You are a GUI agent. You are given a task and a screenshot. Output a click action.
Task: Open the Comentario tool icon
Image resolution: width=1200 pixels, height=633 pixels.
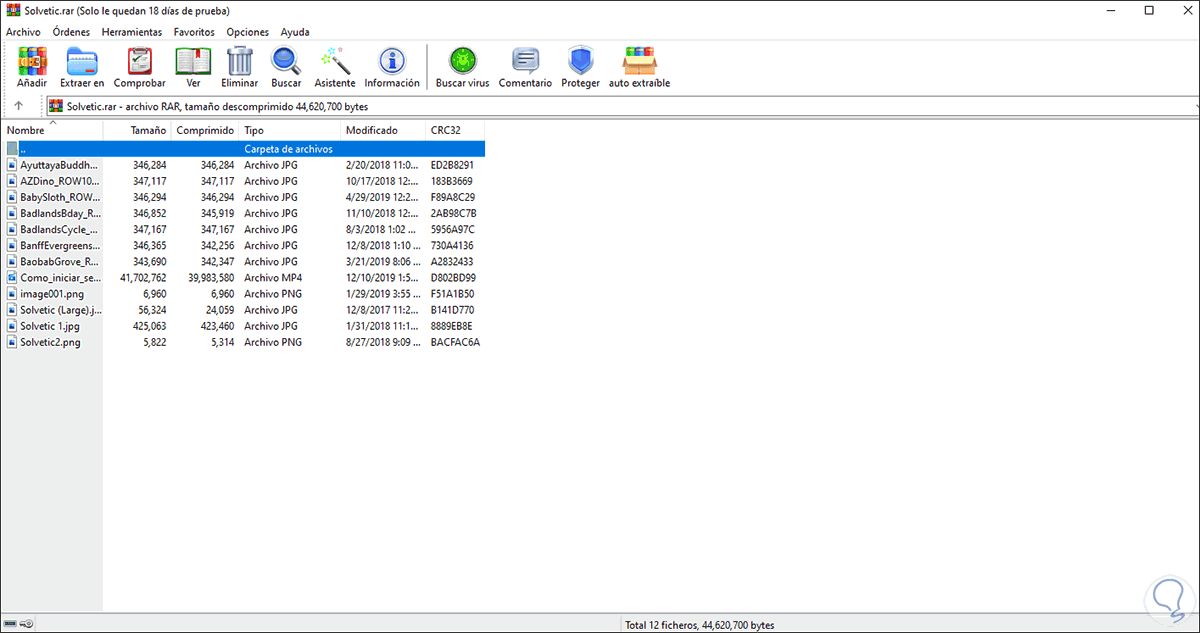click(525, 62)
